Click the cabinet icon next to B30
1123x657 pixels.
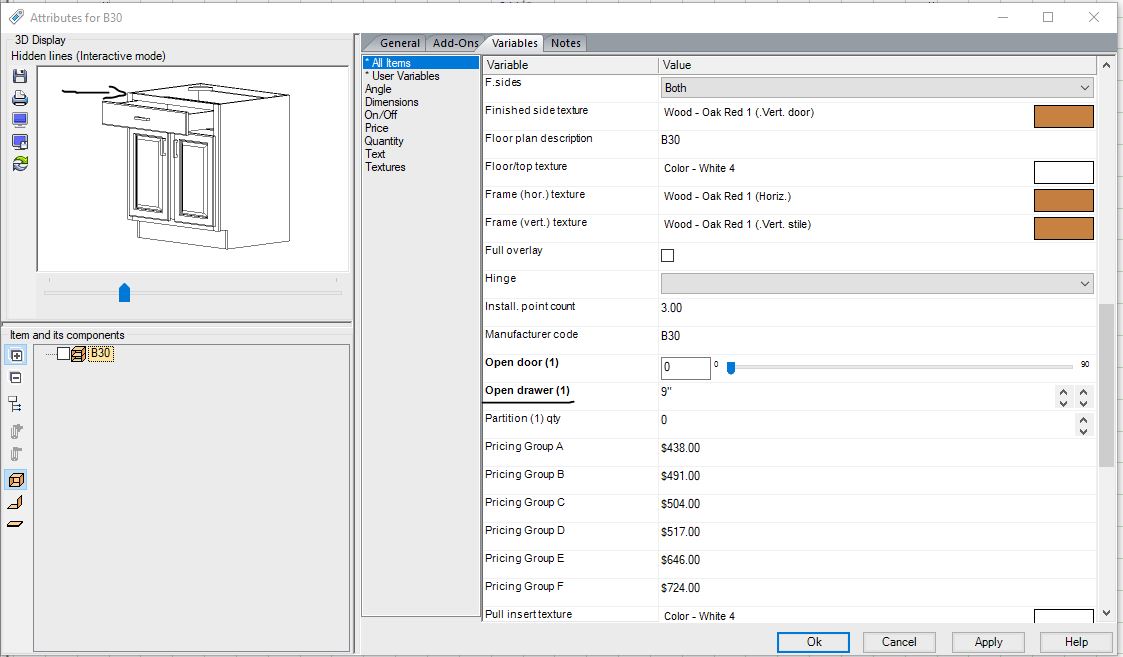[x=79, y=353]
